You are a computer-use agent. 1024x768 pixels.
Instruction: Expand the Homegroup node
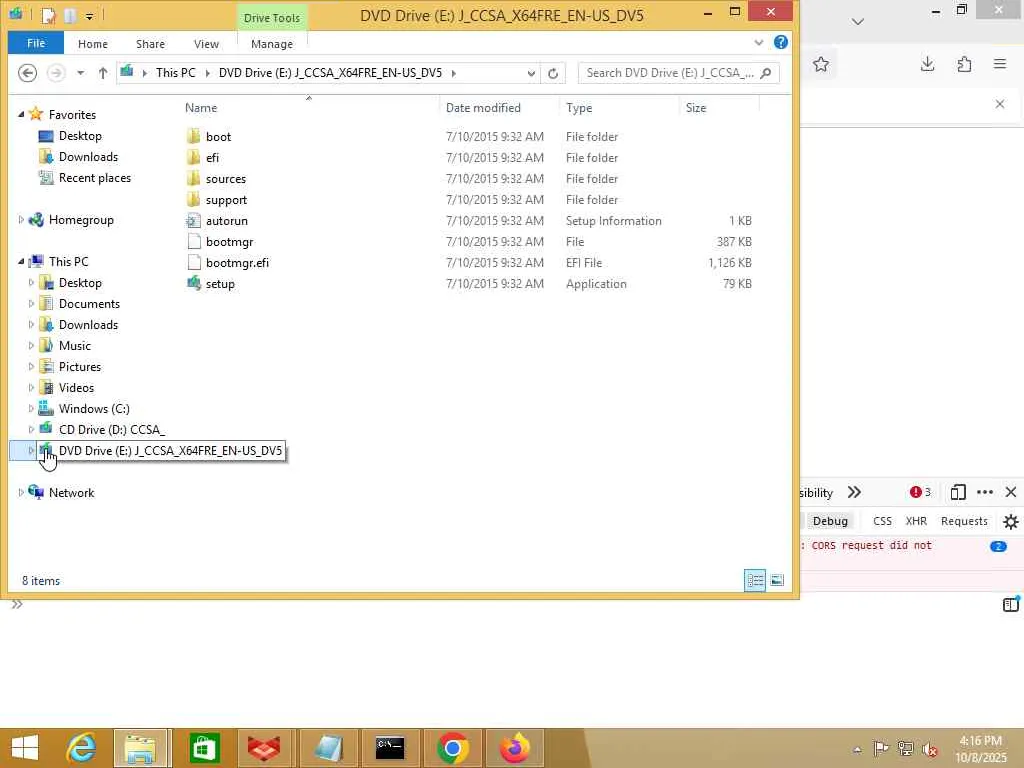pyautogui.click(x=21, y=220)
